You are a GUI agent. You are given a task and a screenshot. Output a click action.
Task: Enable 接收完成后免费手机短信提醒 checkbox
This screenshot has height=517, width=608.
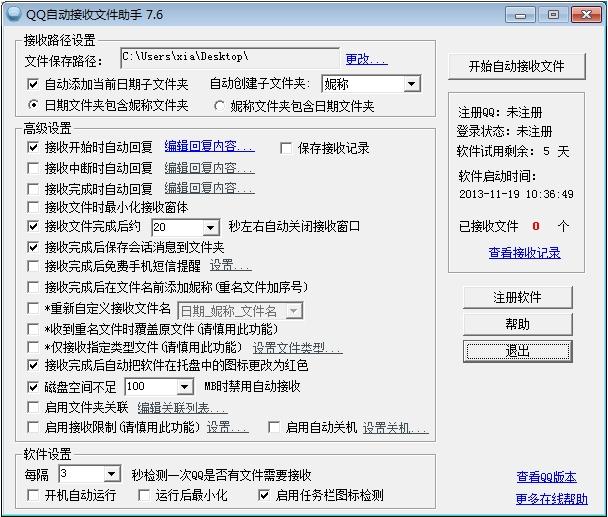(x=33, y=266)
